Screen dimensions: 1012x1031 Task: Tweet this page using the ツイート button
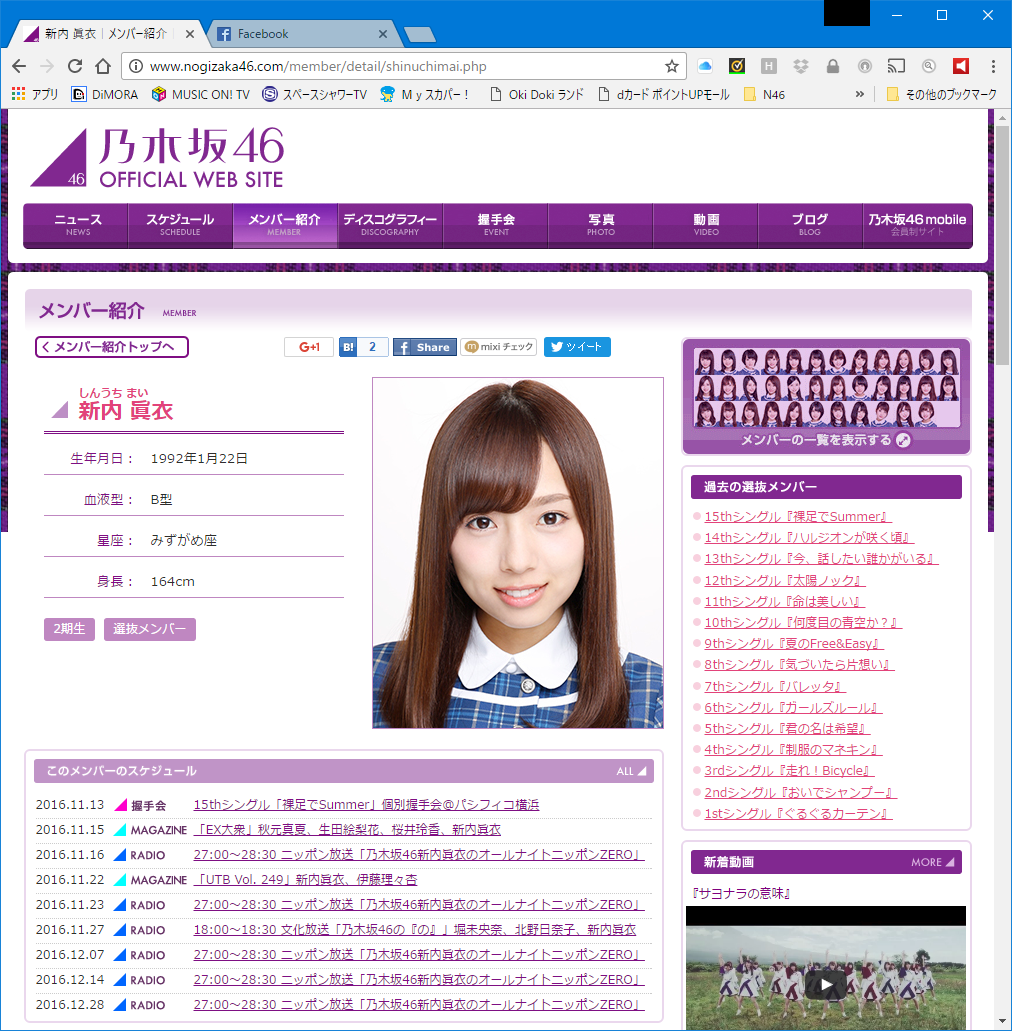(577, 347)
